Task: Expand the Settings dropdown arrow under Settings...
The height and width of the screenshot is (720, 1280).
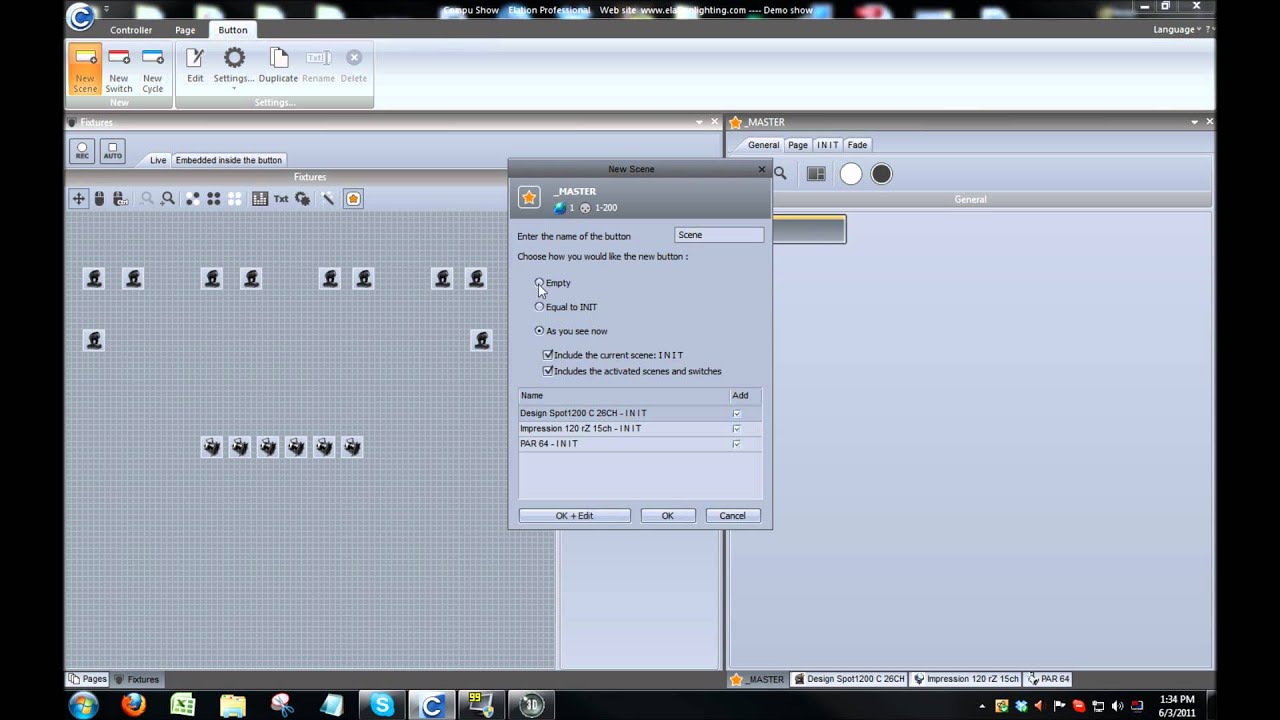Action: point(234,89)
